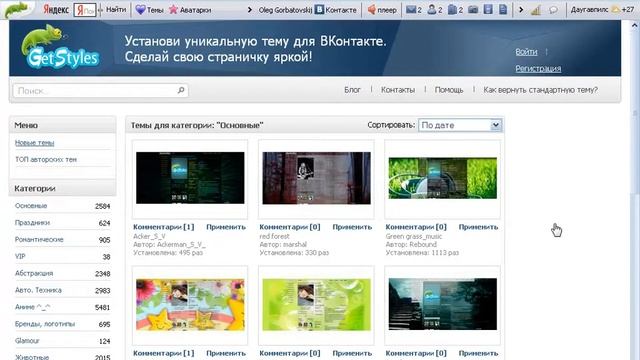Select the Абстракция category
640x360 pixels.
(x=34, y=273)
